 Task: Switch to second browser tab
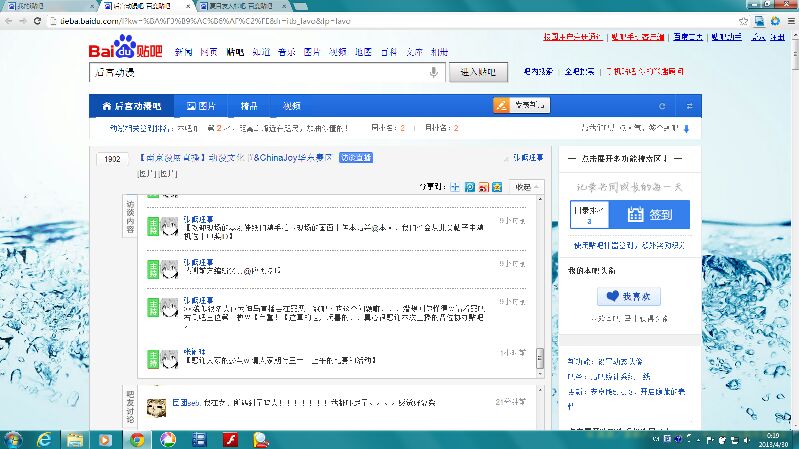click(146, 6)
